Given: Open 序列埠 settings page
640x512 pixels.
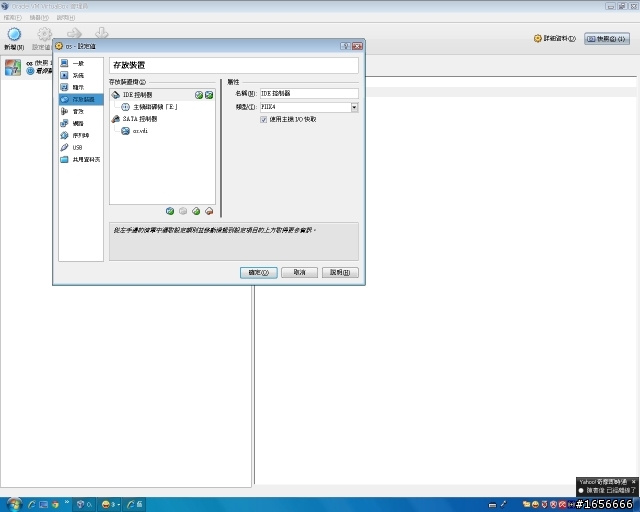Looking at the screenshot, I should click(x=81, y=135).
